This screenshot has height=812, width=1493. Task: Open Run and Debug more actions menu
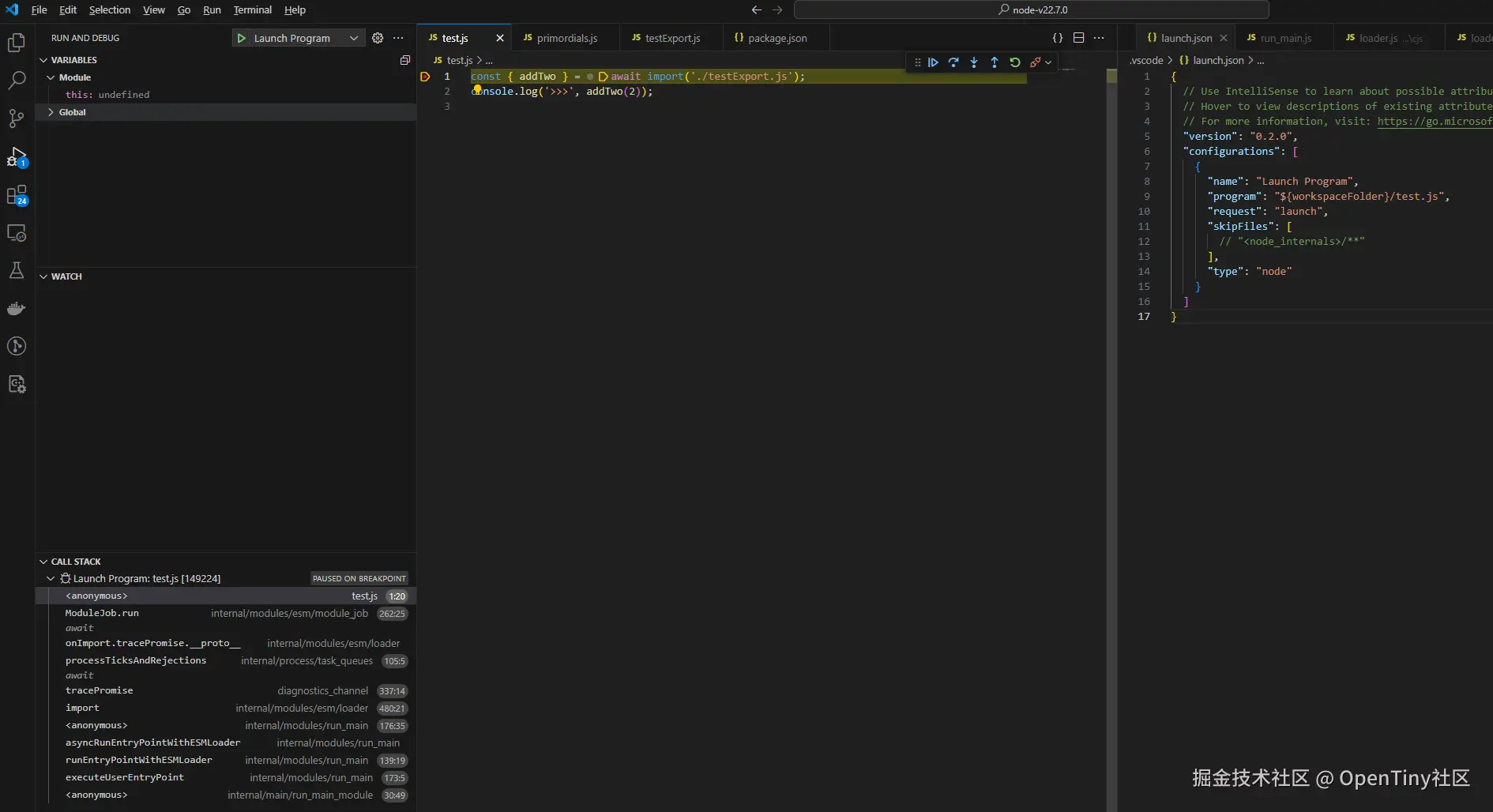(x=398, y=38)
